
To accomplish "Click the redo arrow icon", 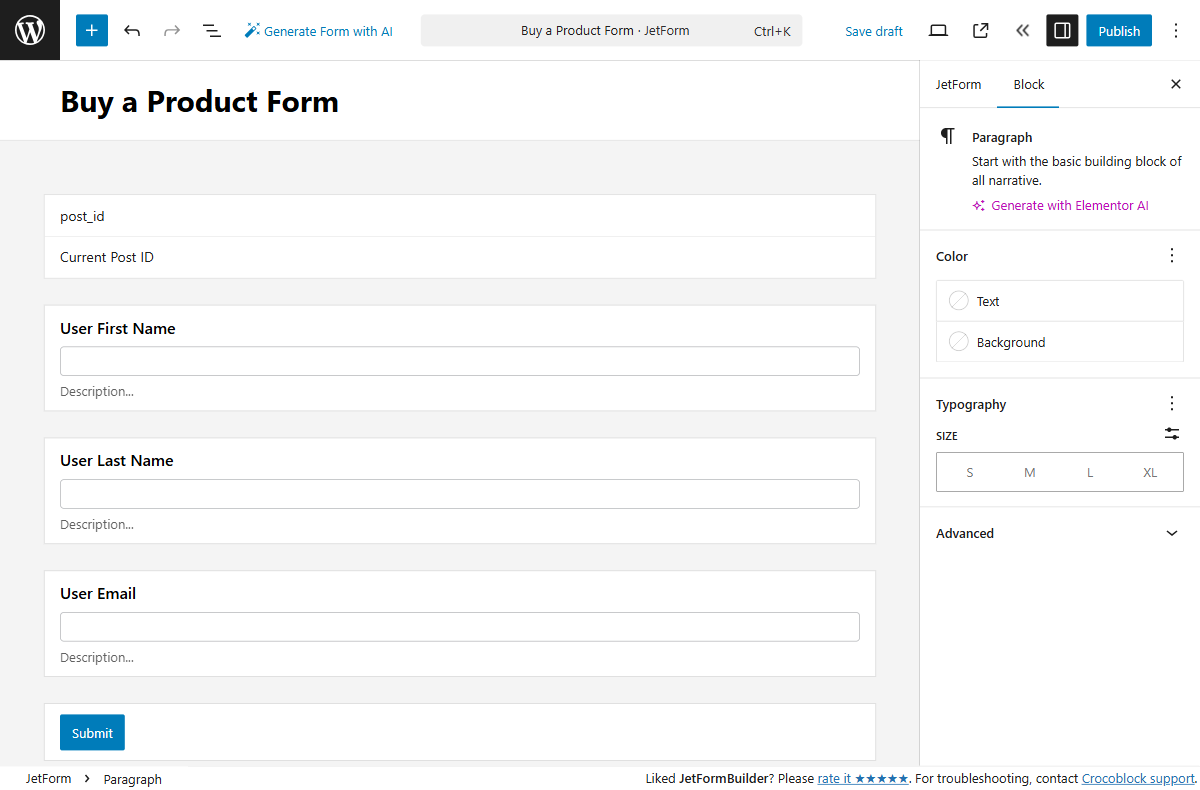I will (x=172, y=31).
